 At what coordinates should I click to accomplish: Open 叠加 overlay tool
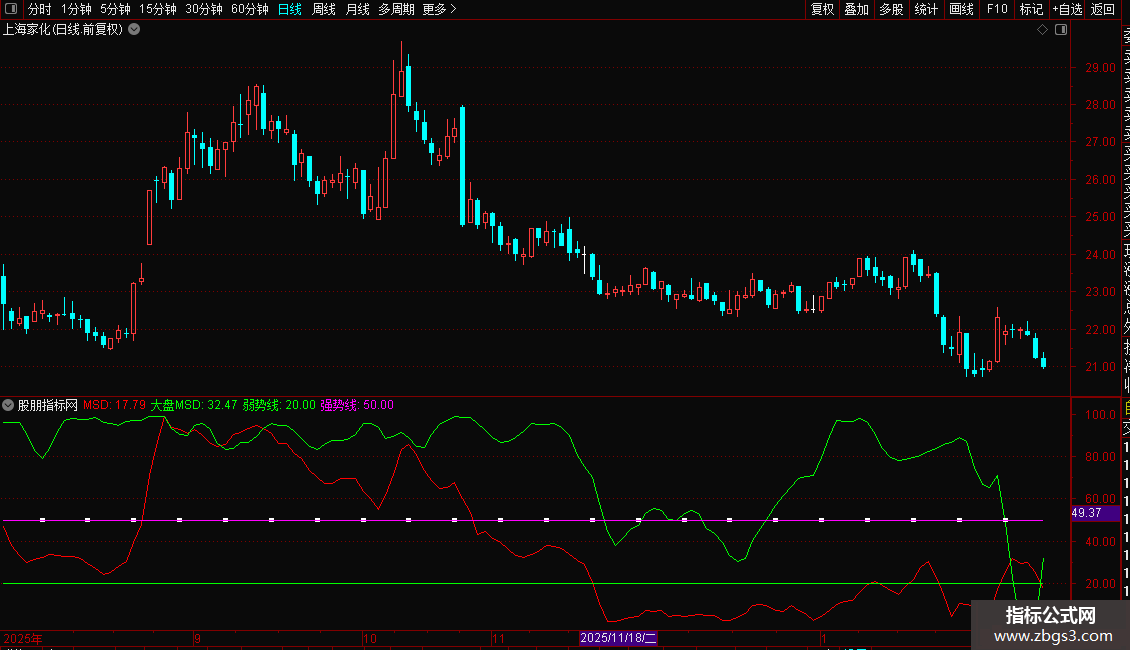(856, 9)
